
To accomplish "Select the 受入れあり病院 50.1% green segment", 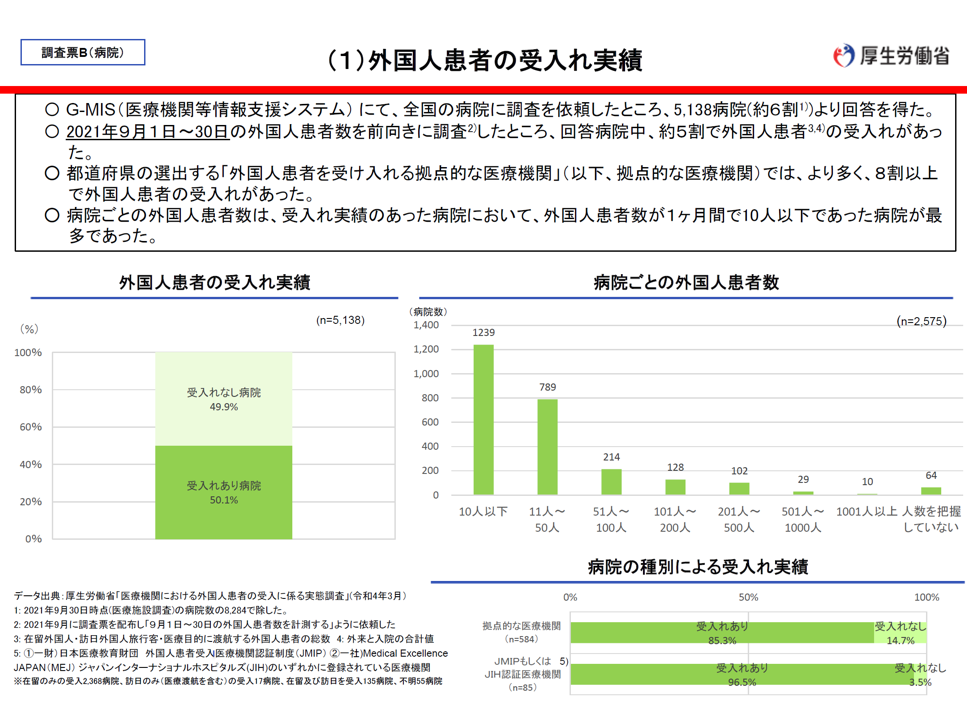I will (223, 491).
